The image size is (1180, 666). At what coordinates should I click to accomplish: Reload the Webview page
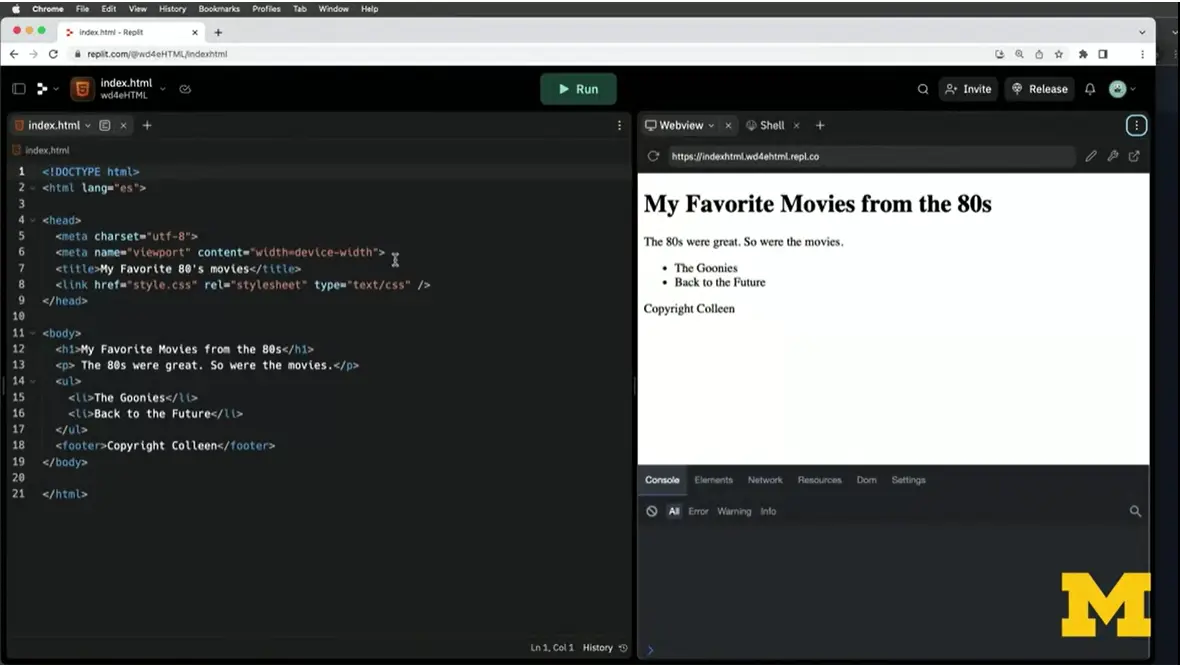point(653,156)
